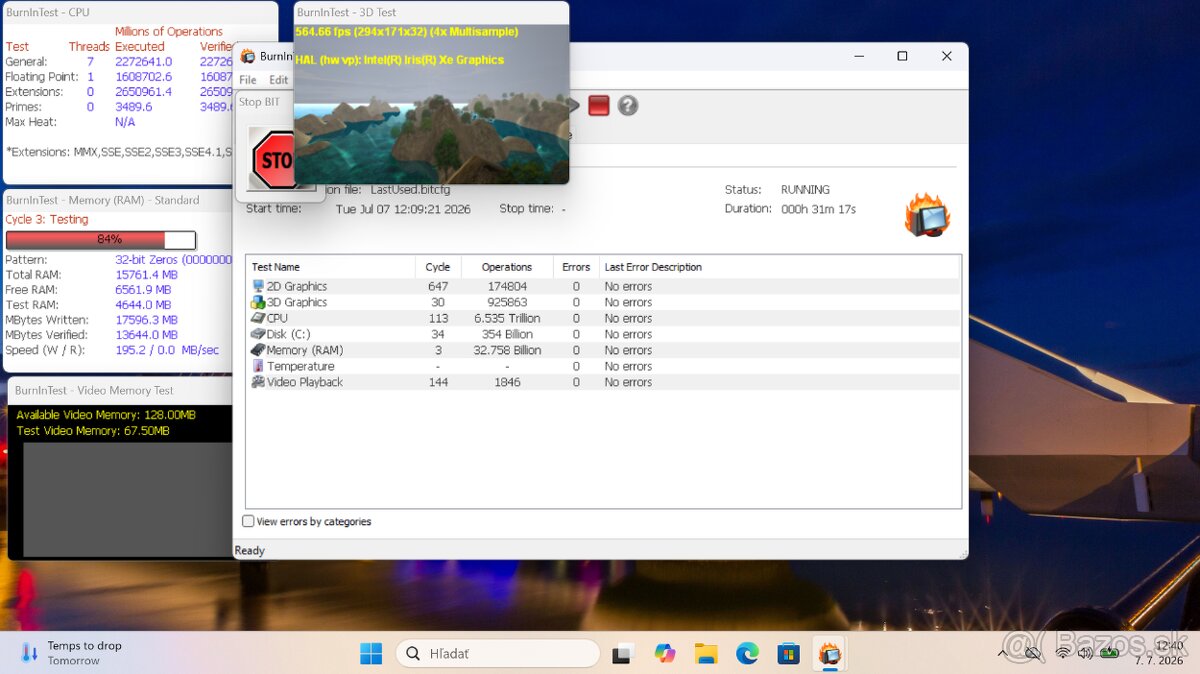Select the CPU test row icon

click(x=258, y=318)
